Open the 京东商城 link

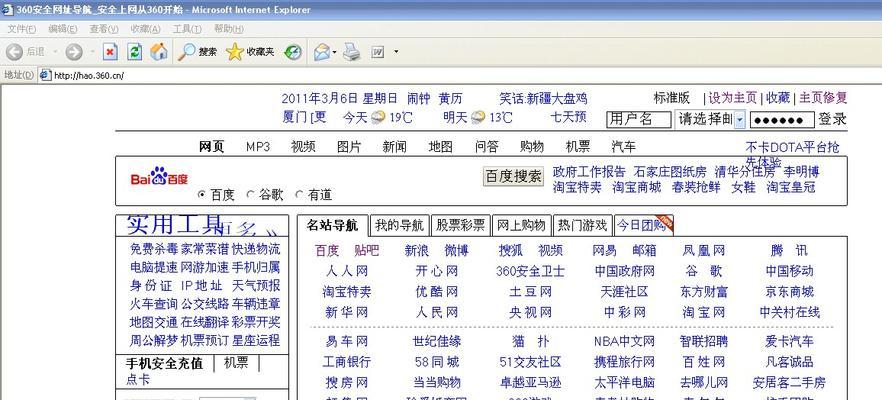(x=789, y=291)
